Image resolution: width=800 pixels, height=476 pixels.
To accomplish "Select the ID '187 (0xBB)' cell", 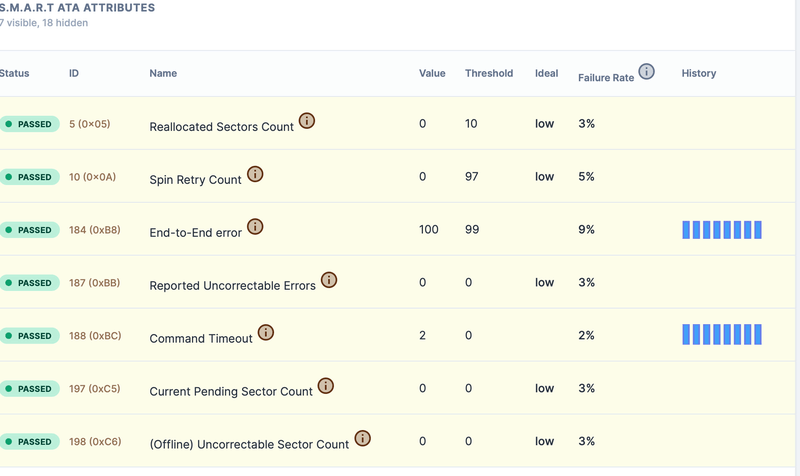I will coord(94,283).
